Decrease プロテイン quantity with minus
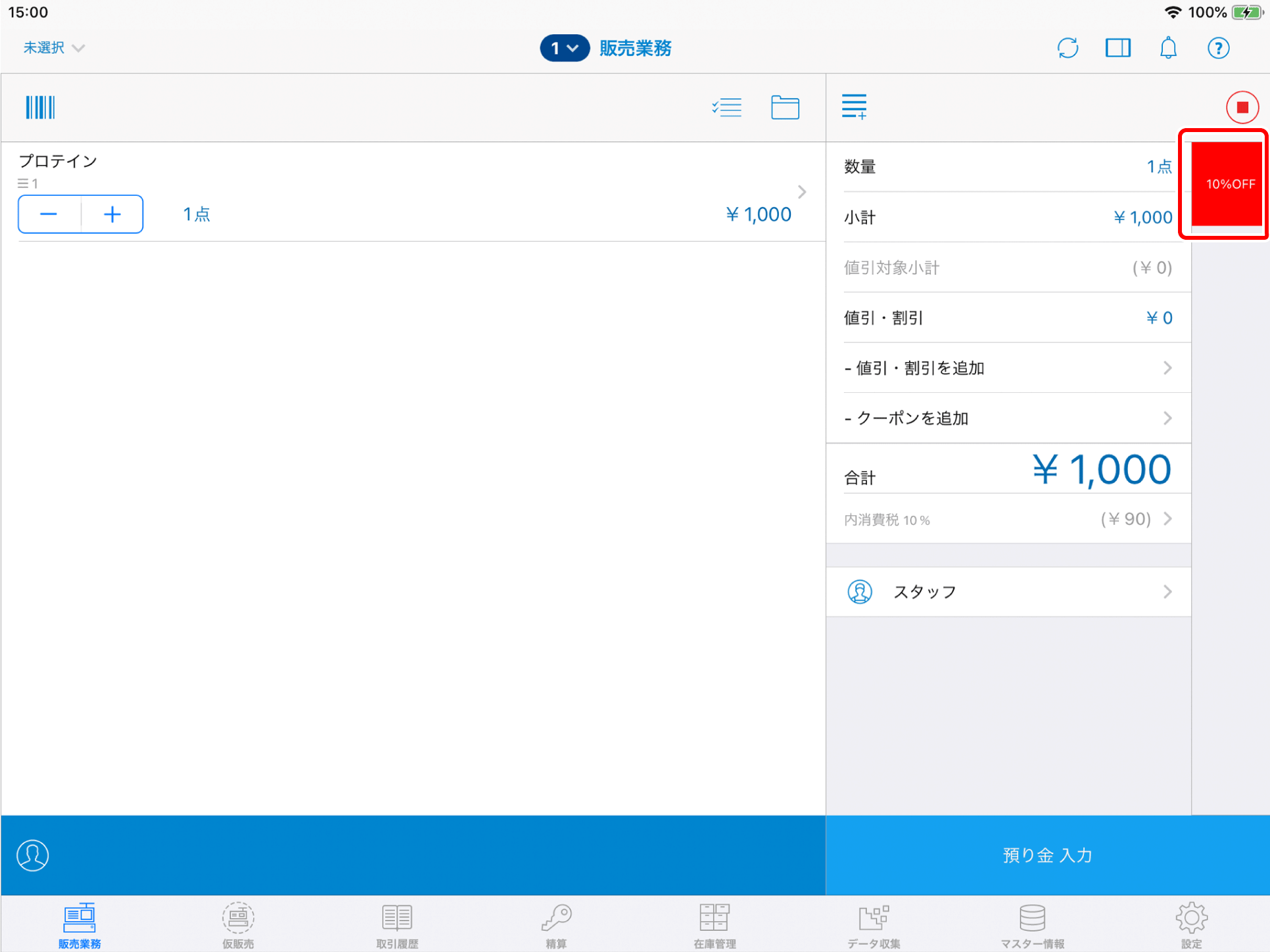The height and width of the screenshot is (952, 1270). point(49,214)
